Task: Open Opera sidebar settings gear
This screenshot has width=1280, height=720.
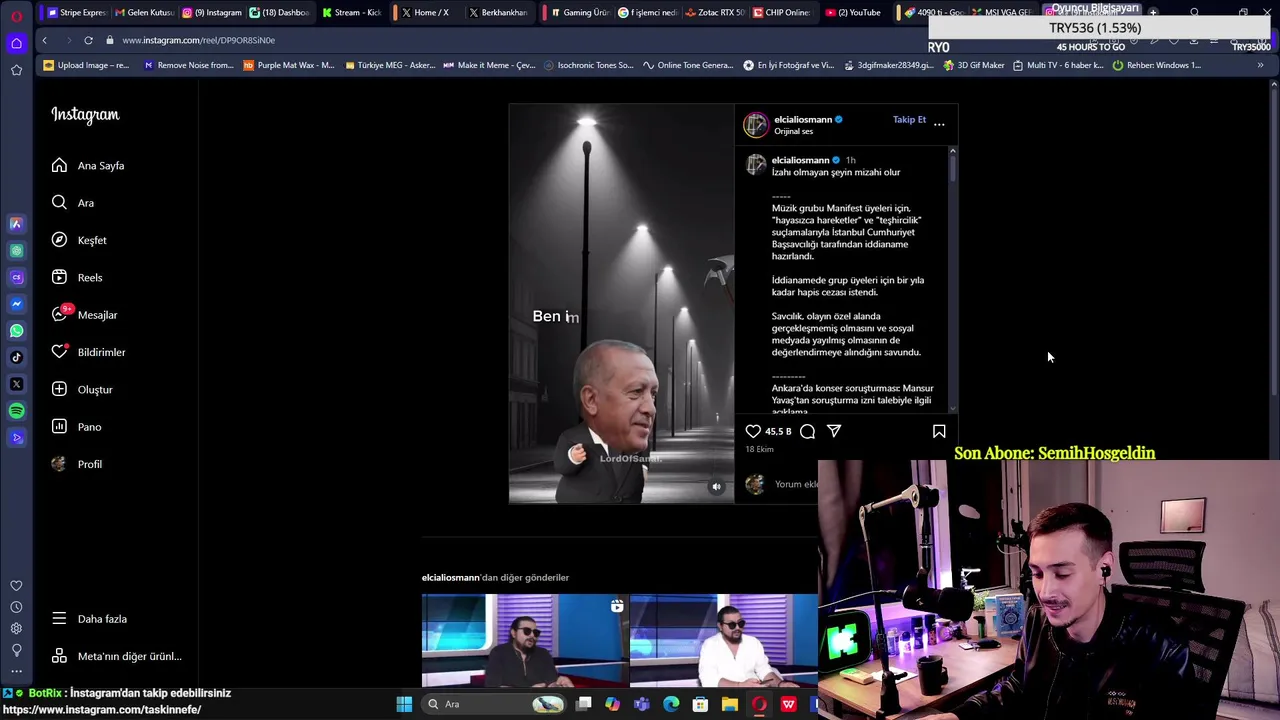Action: [16, 629]
